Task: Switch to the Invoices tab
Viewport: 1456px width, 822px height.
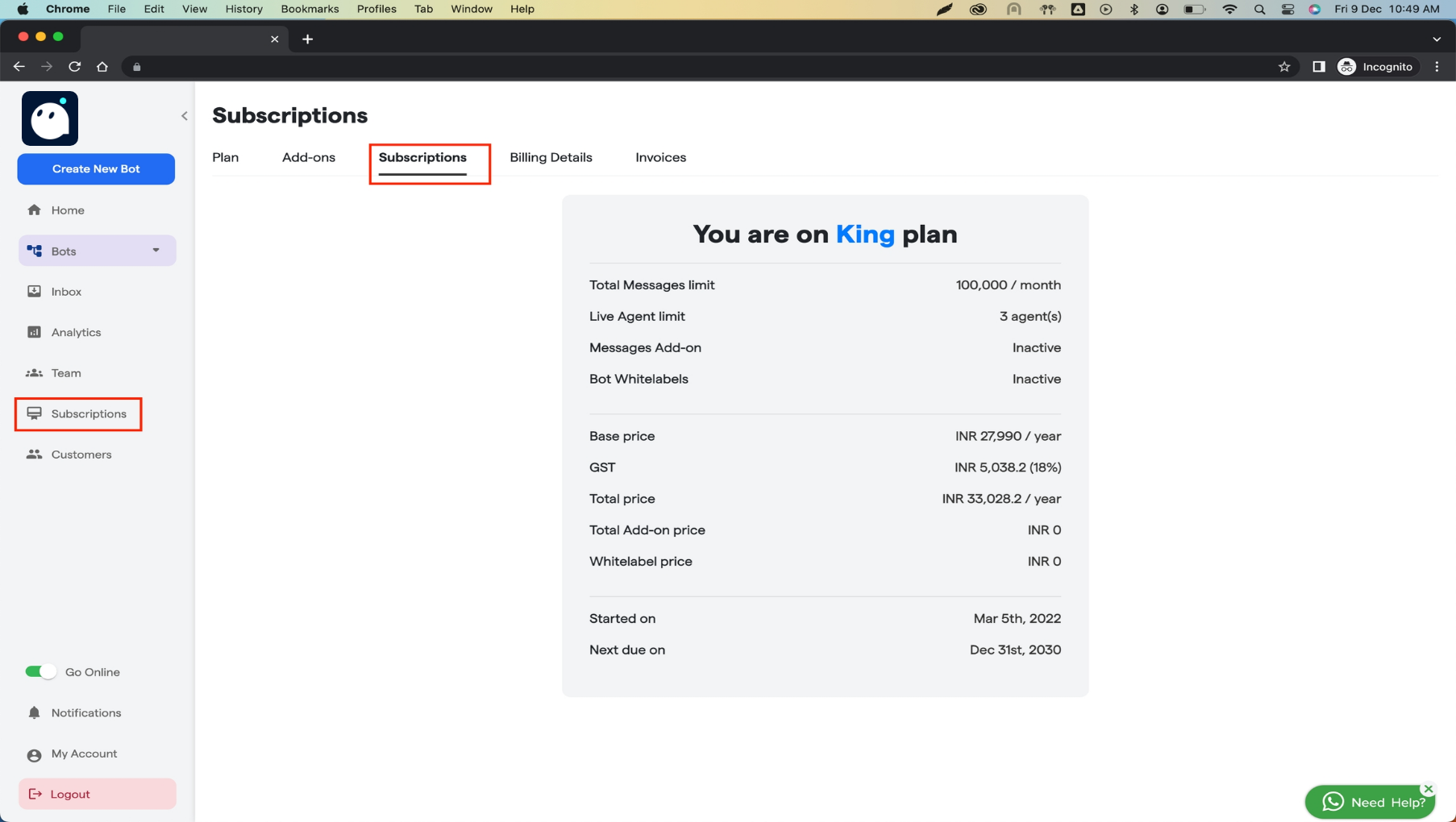Action: point(660,158)
